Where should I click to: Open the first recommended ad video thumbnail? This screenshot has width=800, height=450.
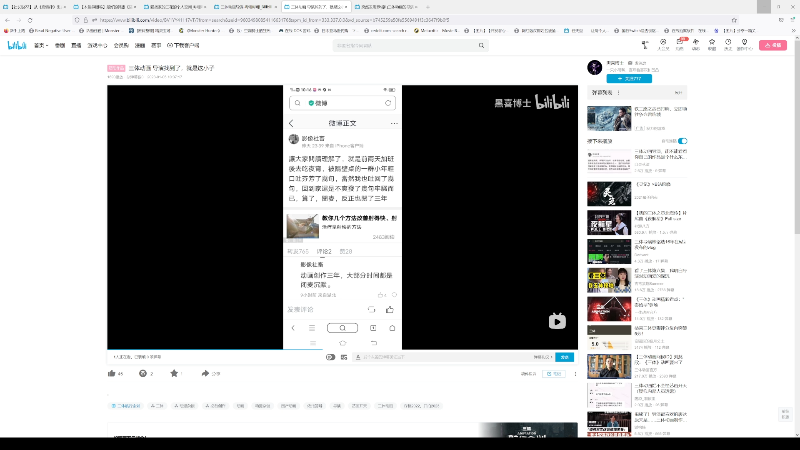(x=609, y=118)
